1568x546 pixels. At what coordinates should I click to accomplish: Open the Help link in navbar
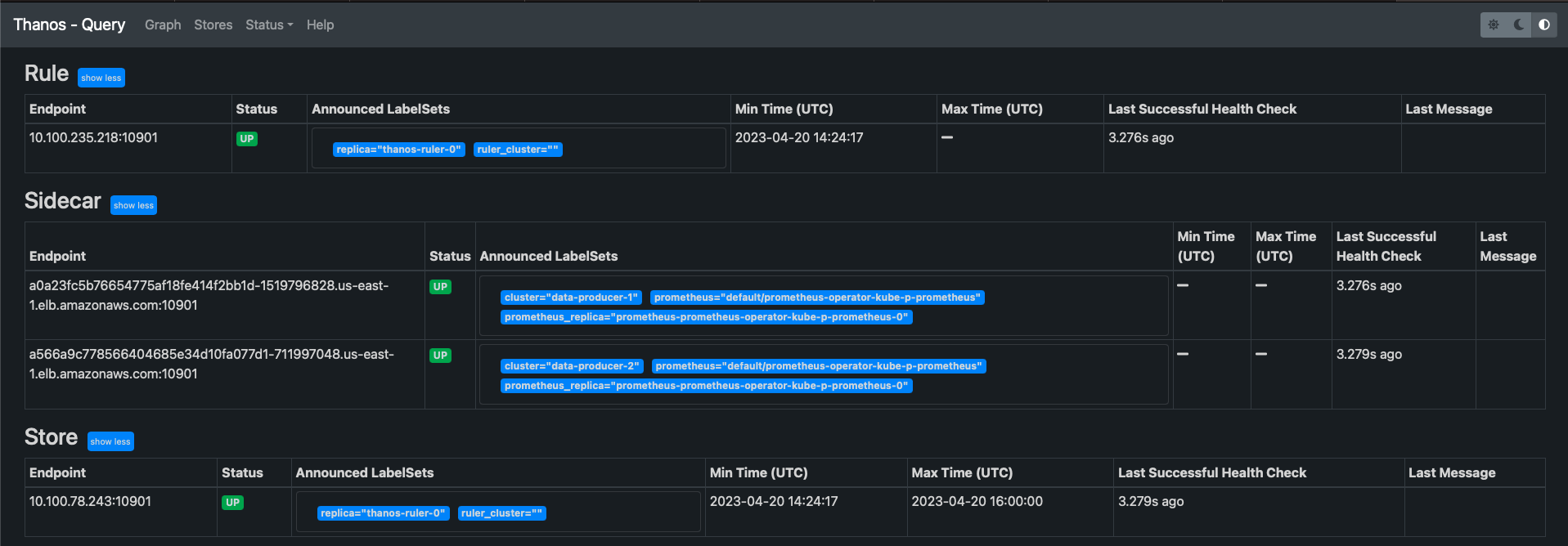[x=320, y=25]
